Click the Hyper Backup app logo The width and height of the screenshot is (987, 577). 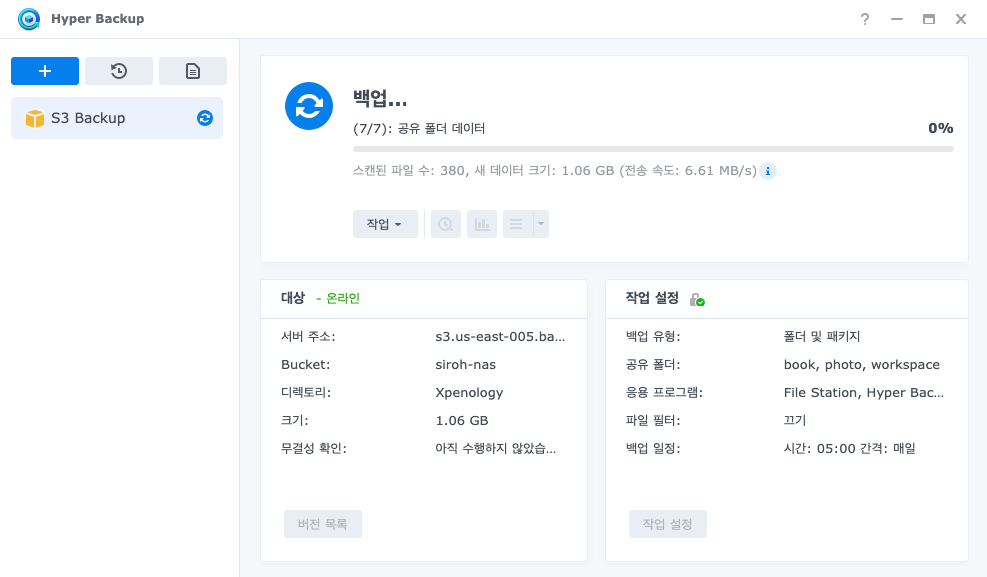(29, 19)
